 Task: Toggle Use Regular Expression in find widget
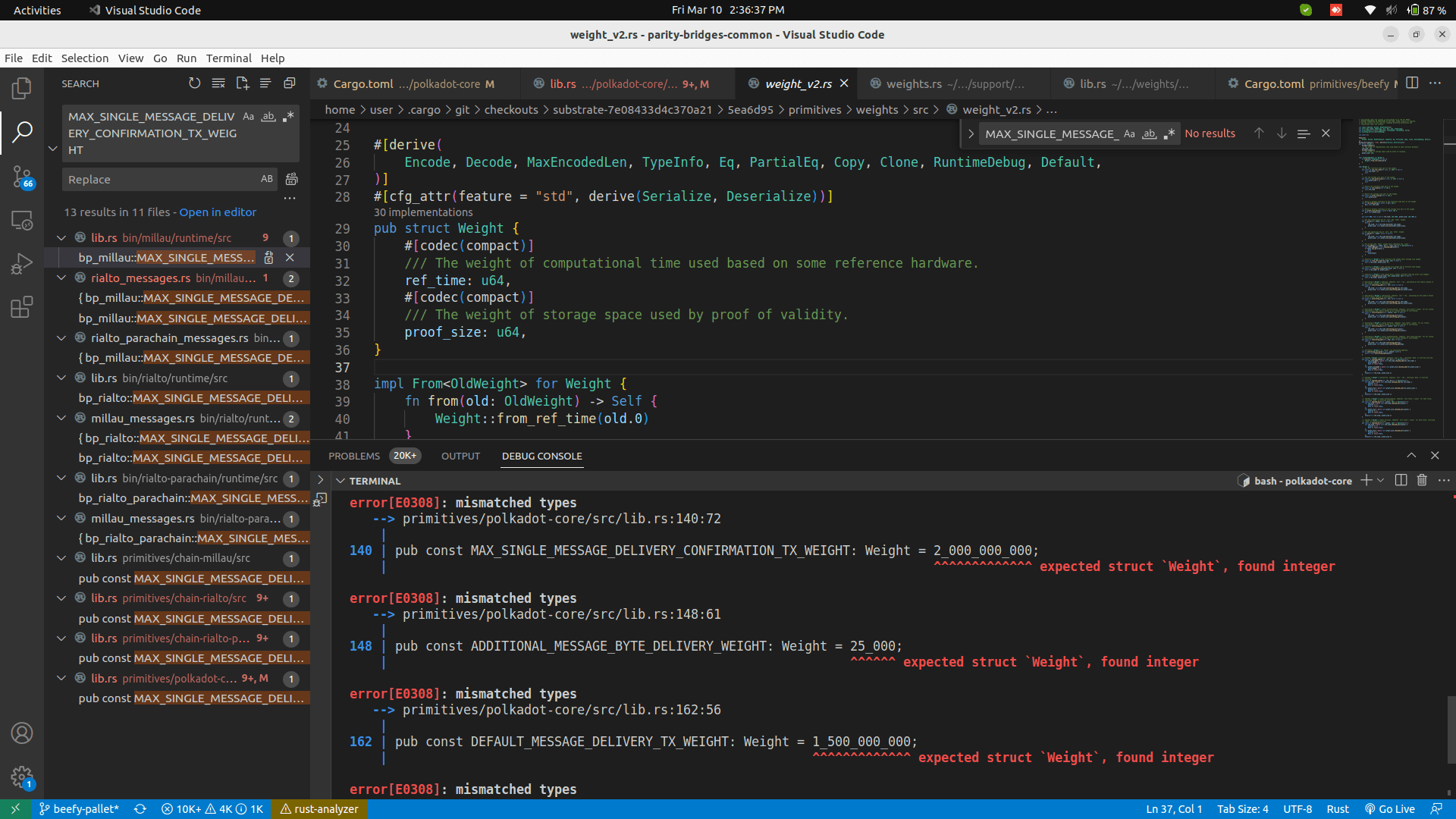pyautogui.click(x=1170, y=133)
